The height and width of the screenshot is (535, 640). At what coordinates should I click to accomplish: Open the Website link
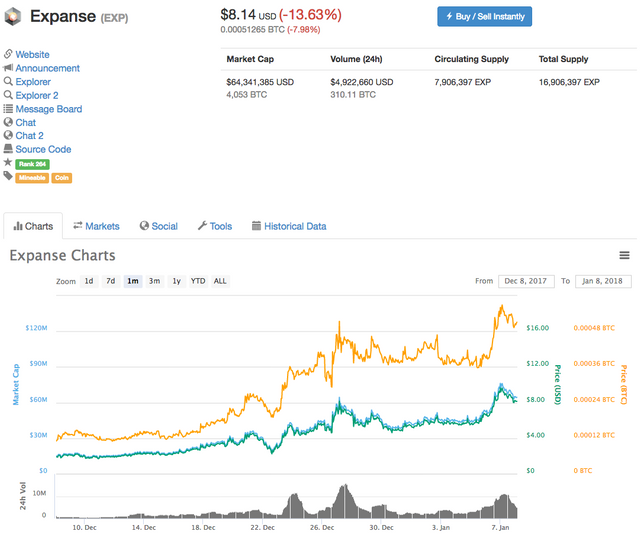(32, 54)
